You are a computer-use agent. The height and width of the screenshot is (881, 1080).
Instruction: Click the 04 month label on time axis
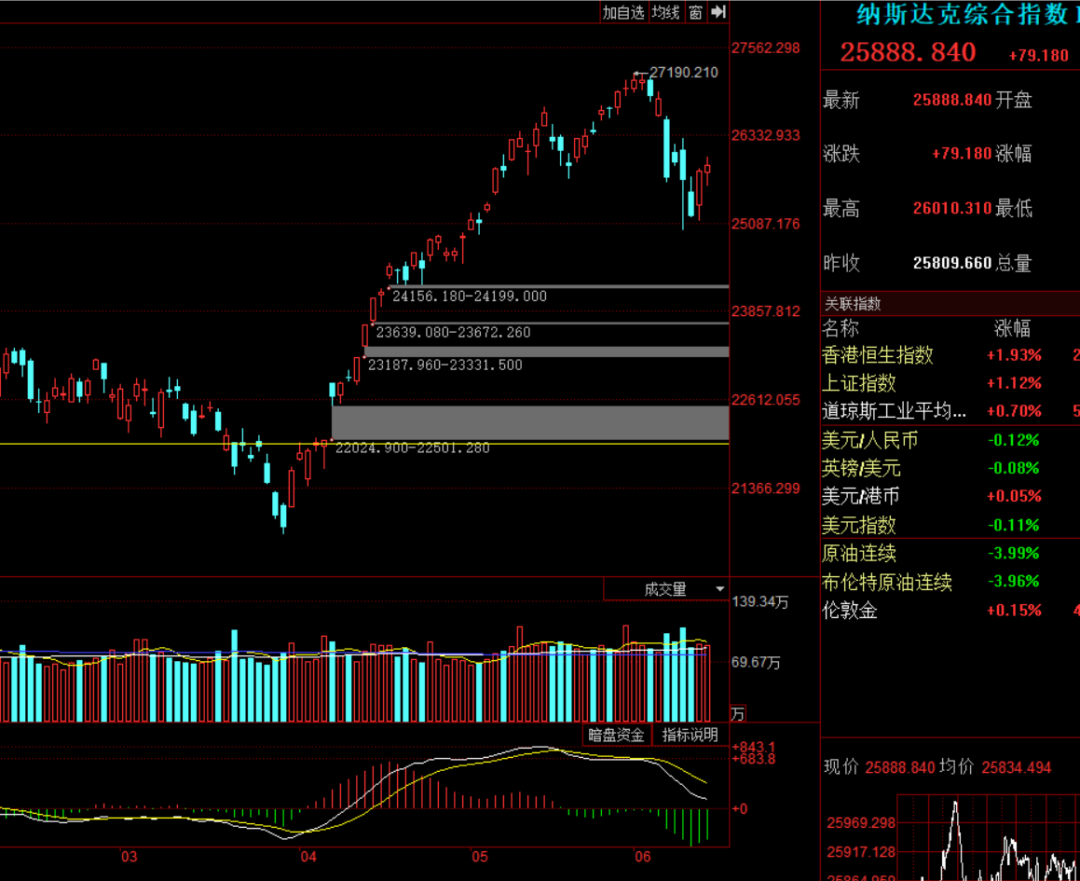click(308, 857)
